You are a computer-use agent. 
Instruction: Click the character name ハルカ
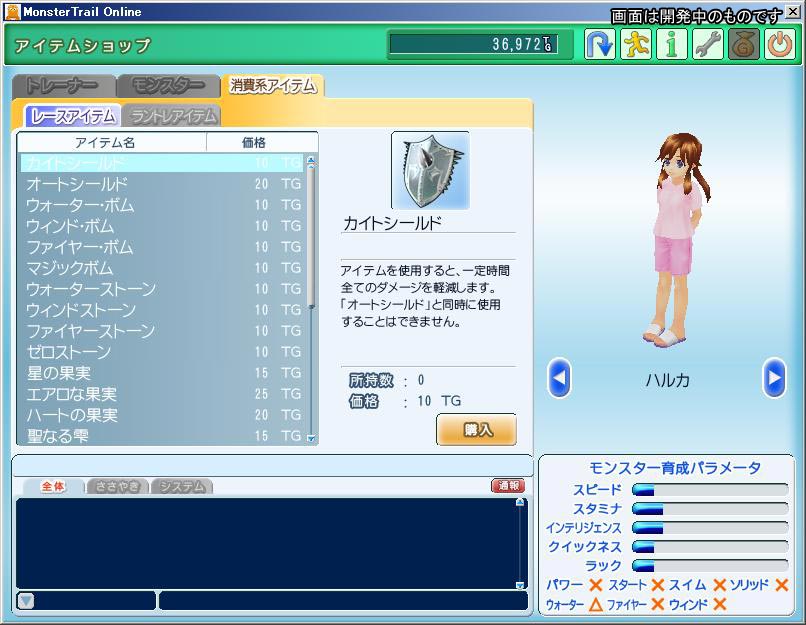667,380
